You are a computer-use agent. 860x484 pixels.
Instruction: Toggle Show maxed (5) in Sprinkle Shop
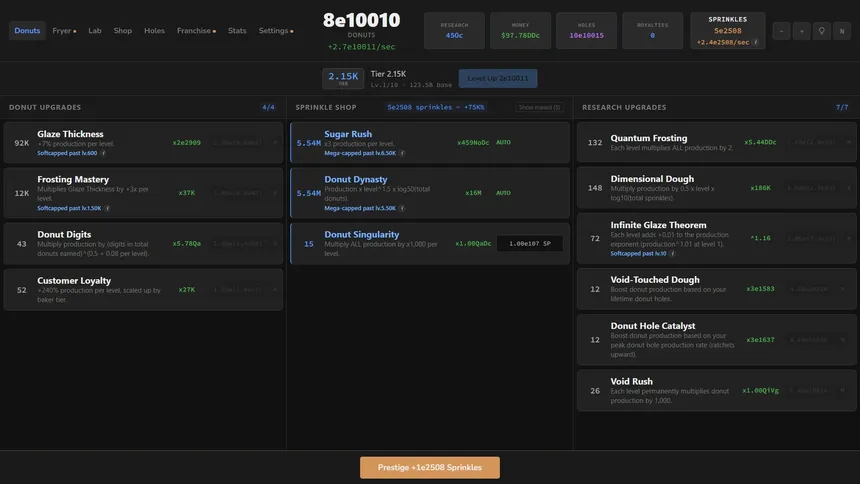tap(539, 108)
